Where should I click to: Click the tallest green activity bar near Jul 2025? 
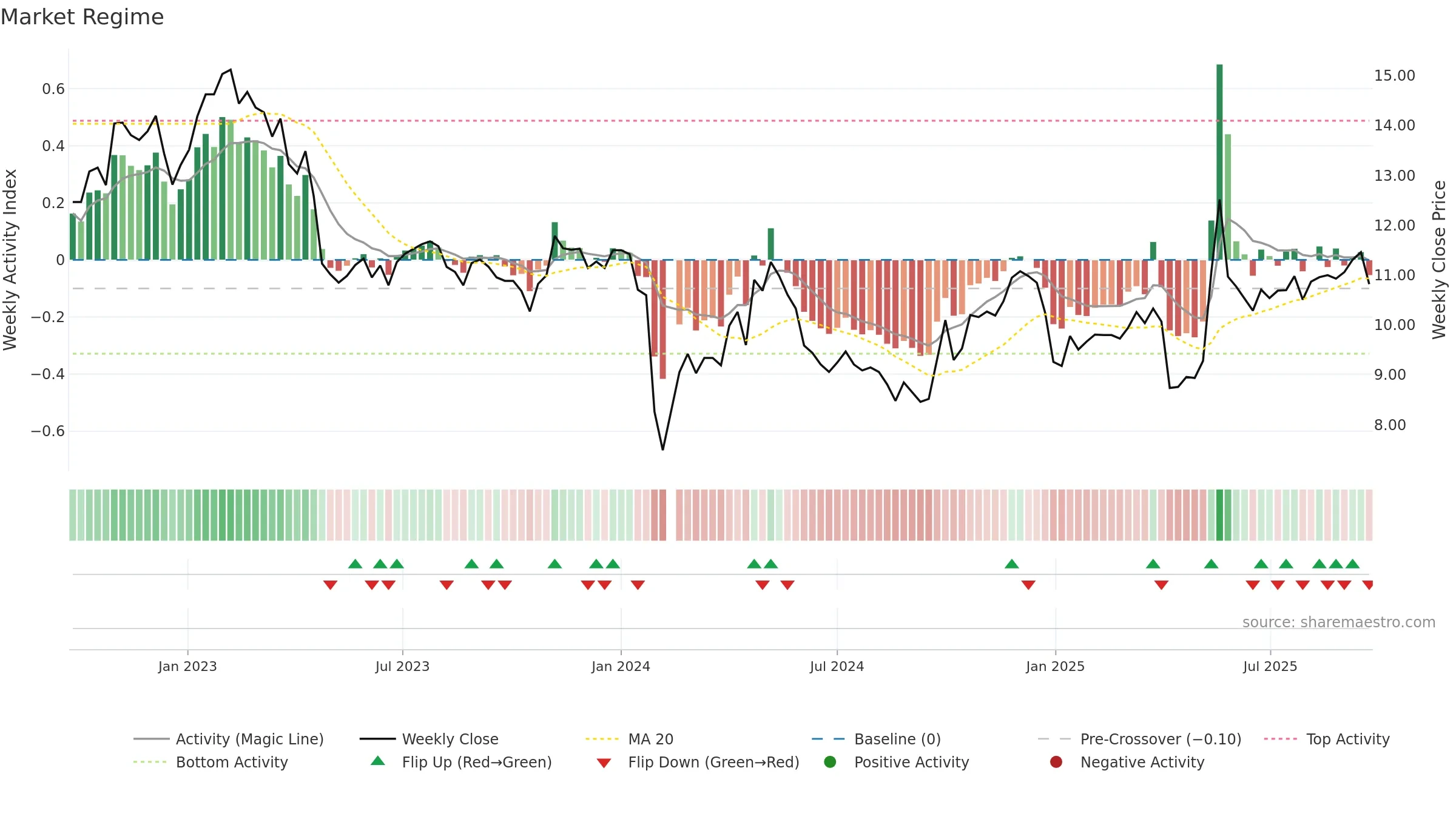[x=1219, y=162]
